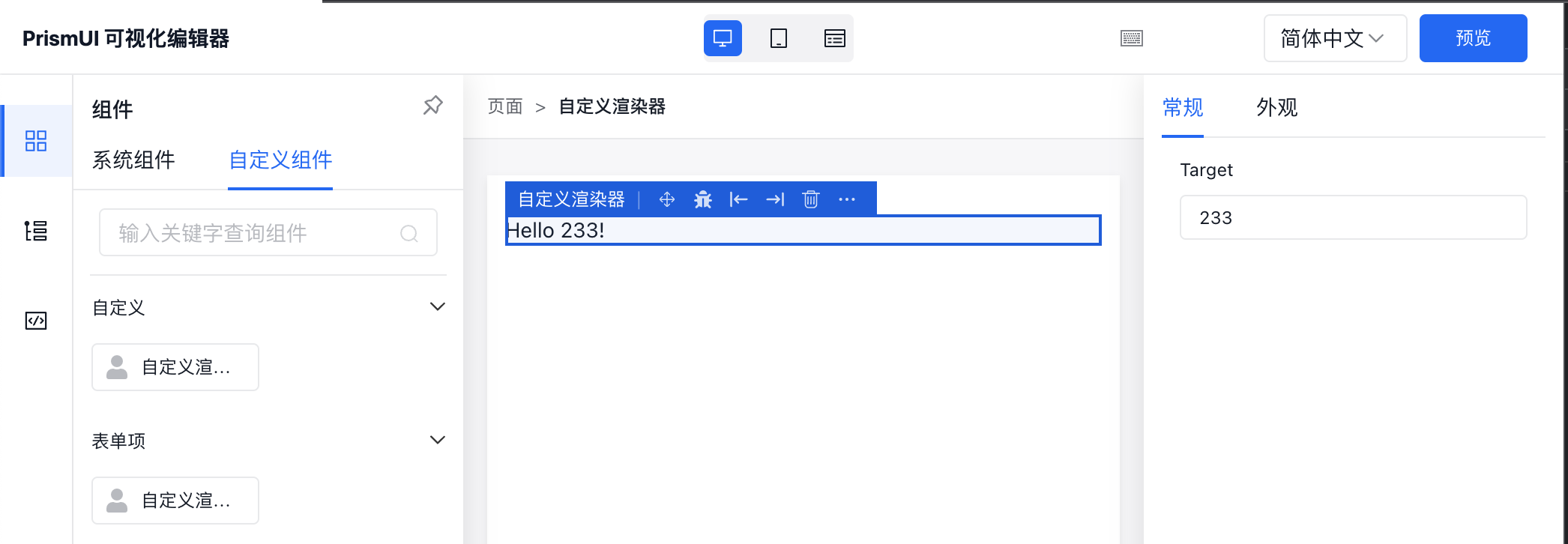
Task: Click the Target field label
Action: (1207, 170)
